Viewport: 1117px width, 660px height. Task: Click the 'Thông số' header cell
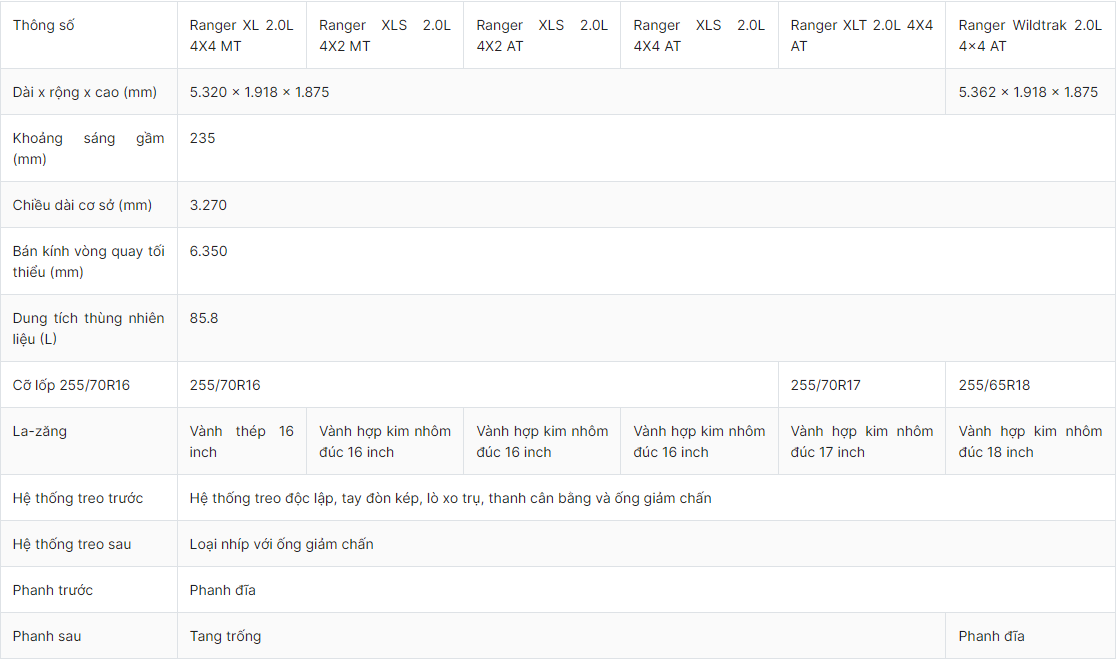click(x=44, y=25)
